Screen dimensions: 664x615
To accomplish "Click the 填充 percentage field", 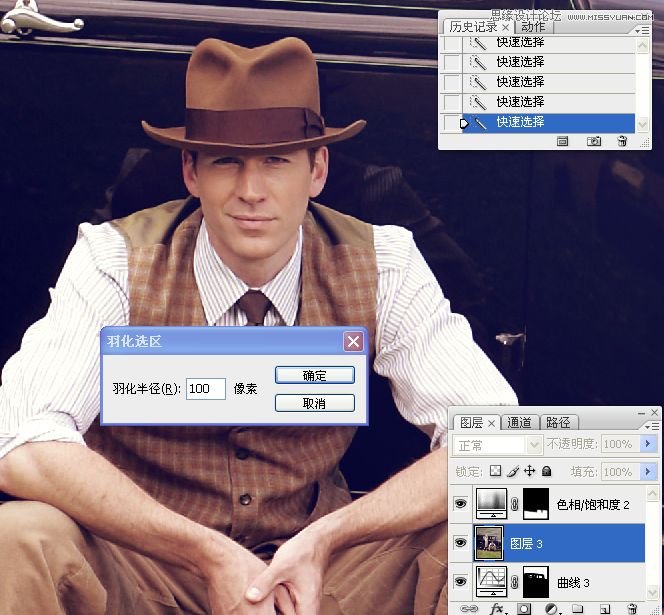I will coord(620,472).
